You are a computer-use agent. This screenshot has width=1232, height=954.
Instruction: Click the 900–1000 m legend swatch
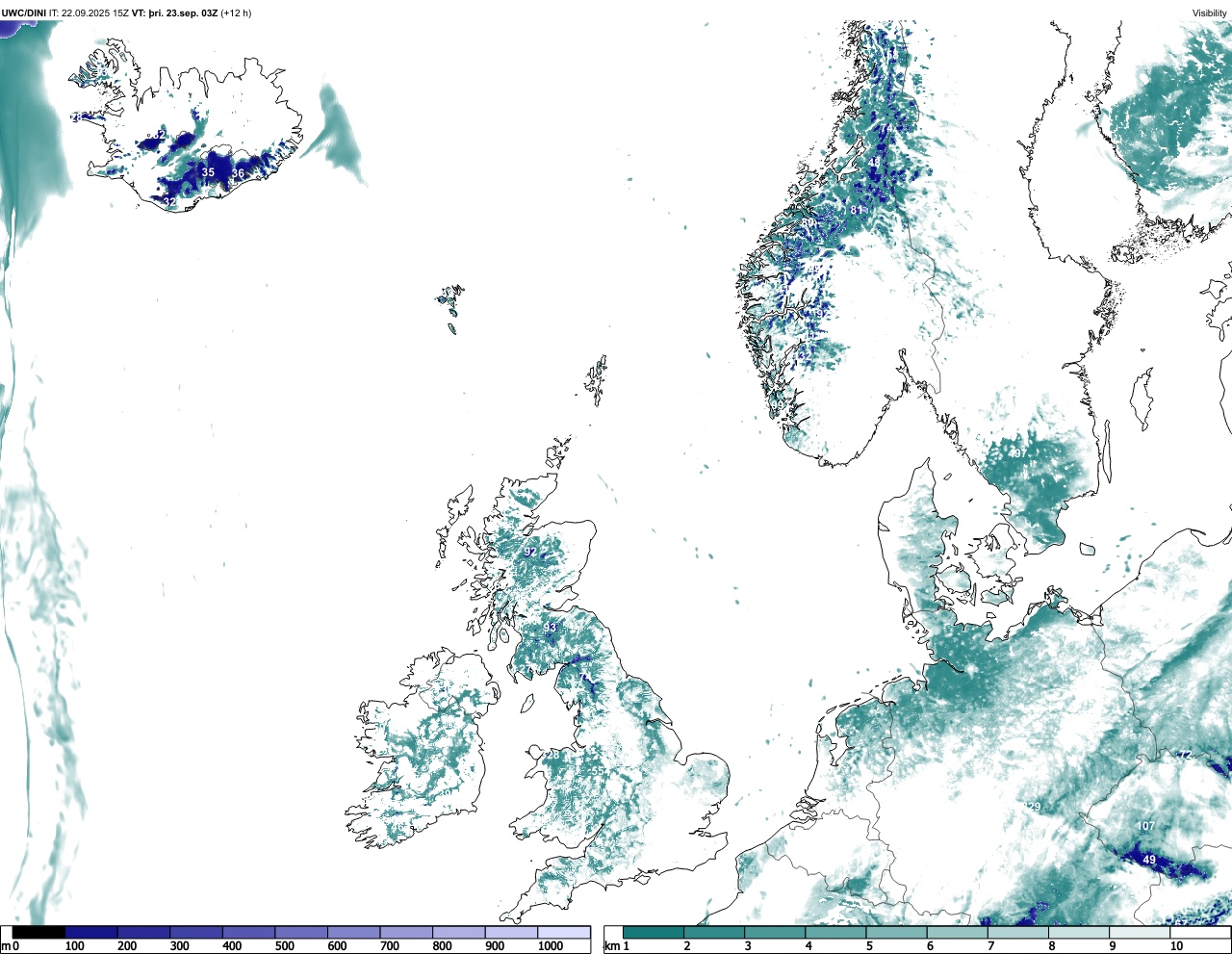[511, 933]
